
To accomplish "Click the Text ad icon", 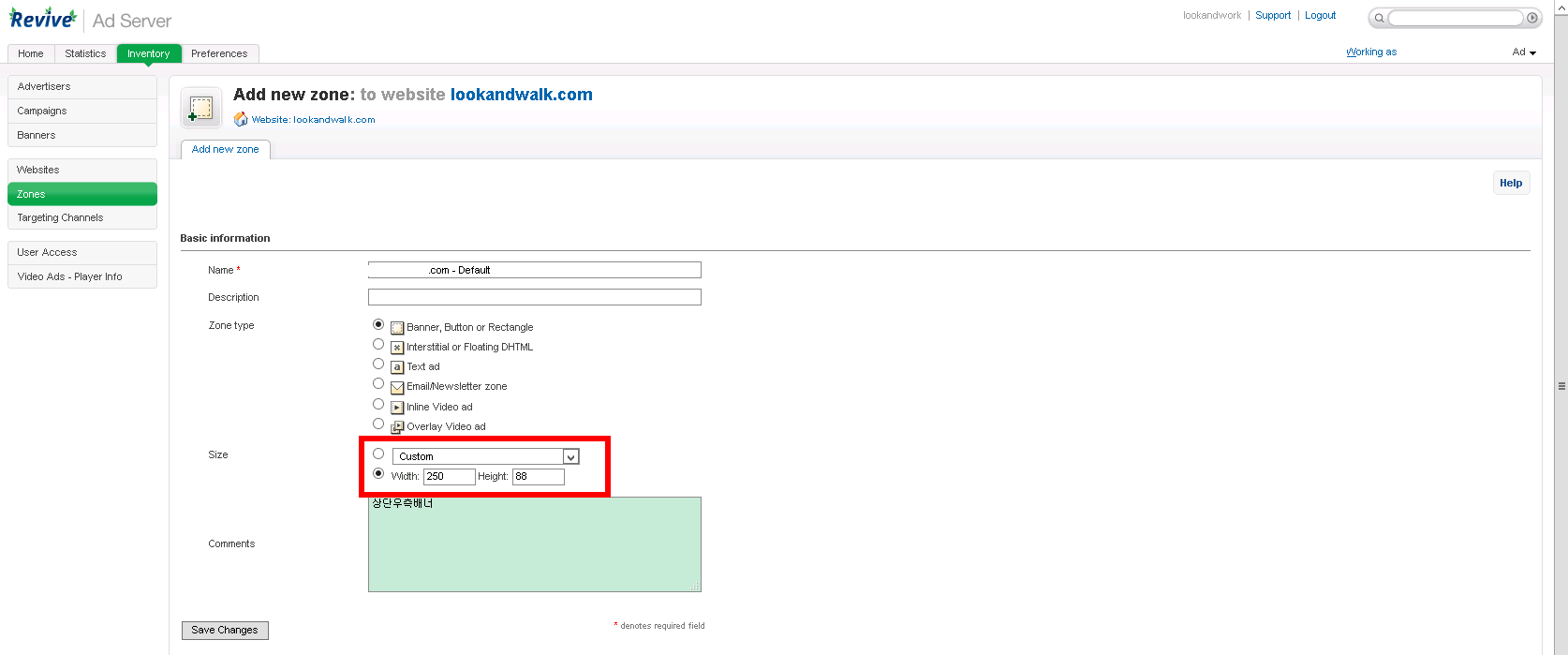I will point(397,367).
